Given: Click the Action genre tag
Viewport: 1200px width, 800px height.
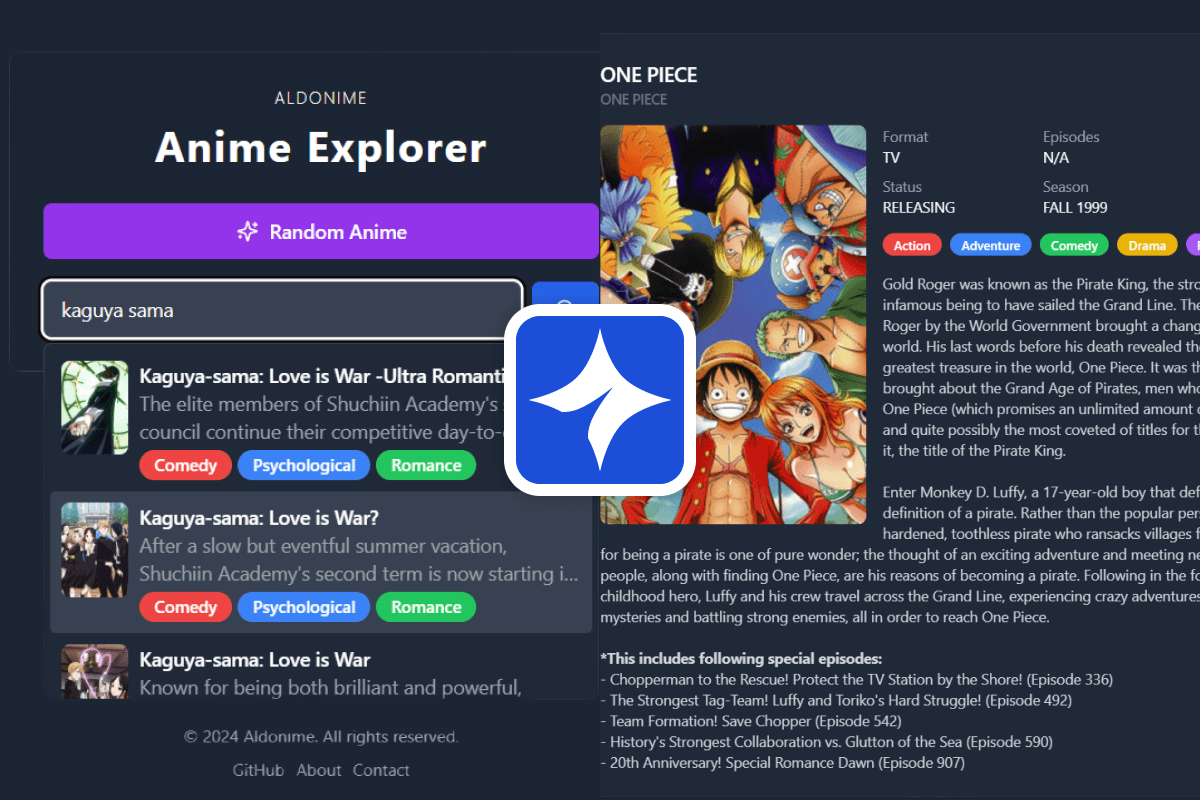Looking at the screenshot, I should 912,245.
